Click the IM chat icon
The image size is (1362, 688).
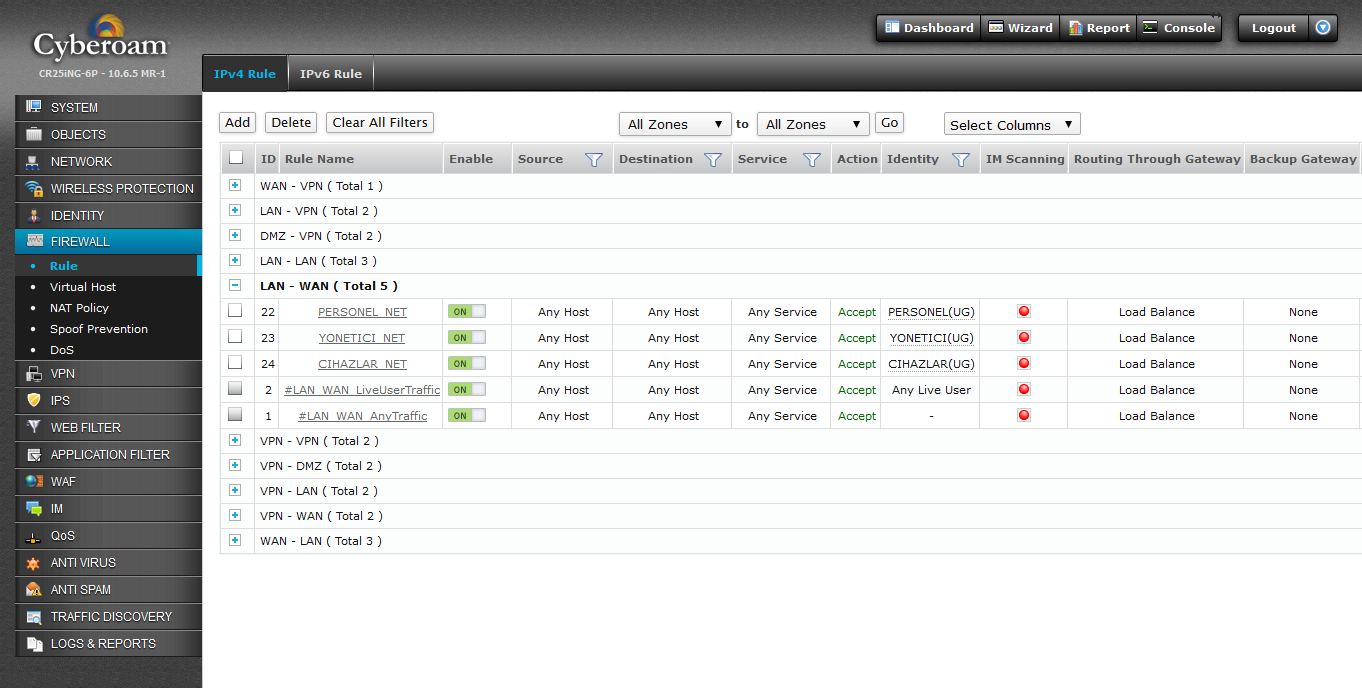pyautogui.click(x=34, y=508)
